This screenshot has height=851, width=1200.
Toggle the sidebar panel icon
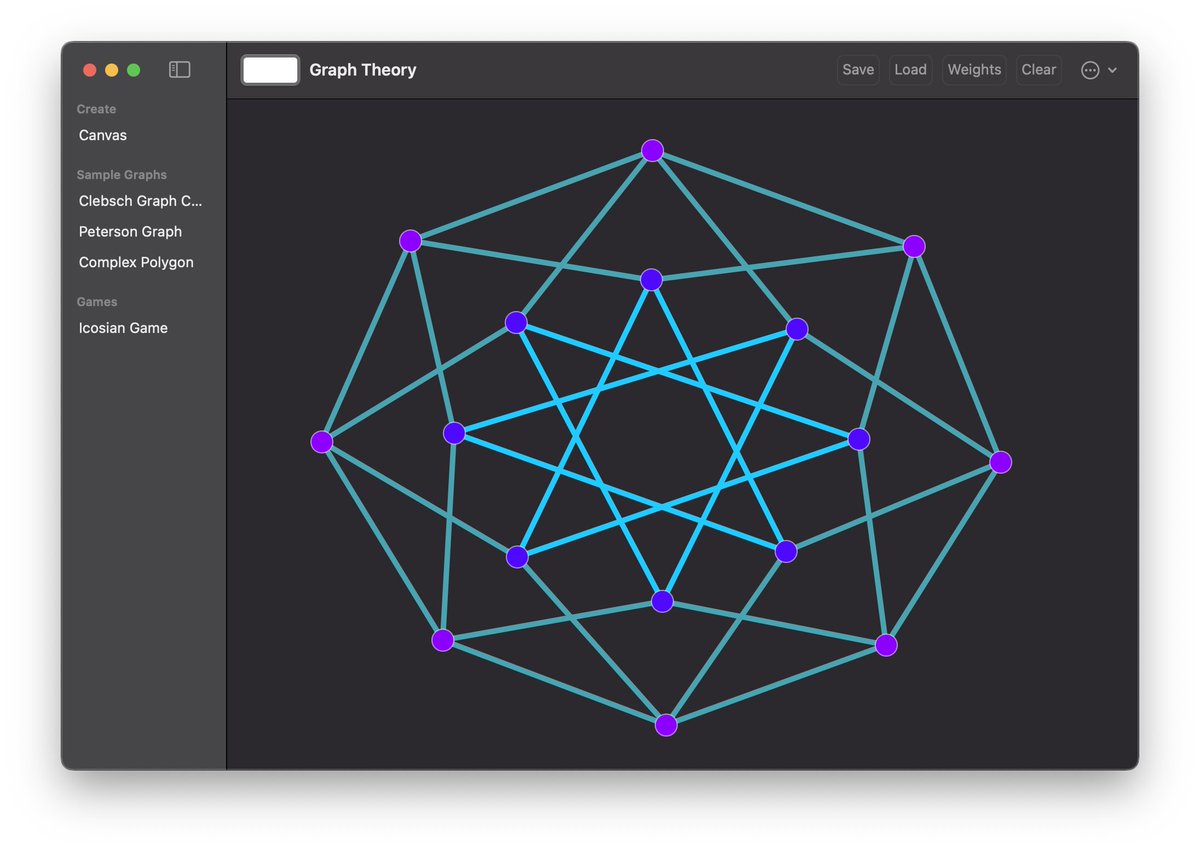pyautogui.click(x=179, y=69)
